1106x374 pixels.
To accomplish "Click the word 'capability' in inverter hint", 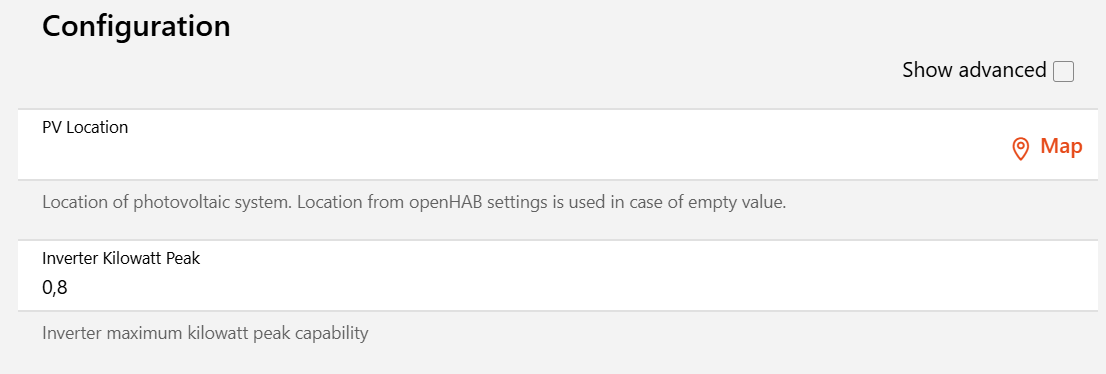I will pyautogui.click(x=336, y=334).
